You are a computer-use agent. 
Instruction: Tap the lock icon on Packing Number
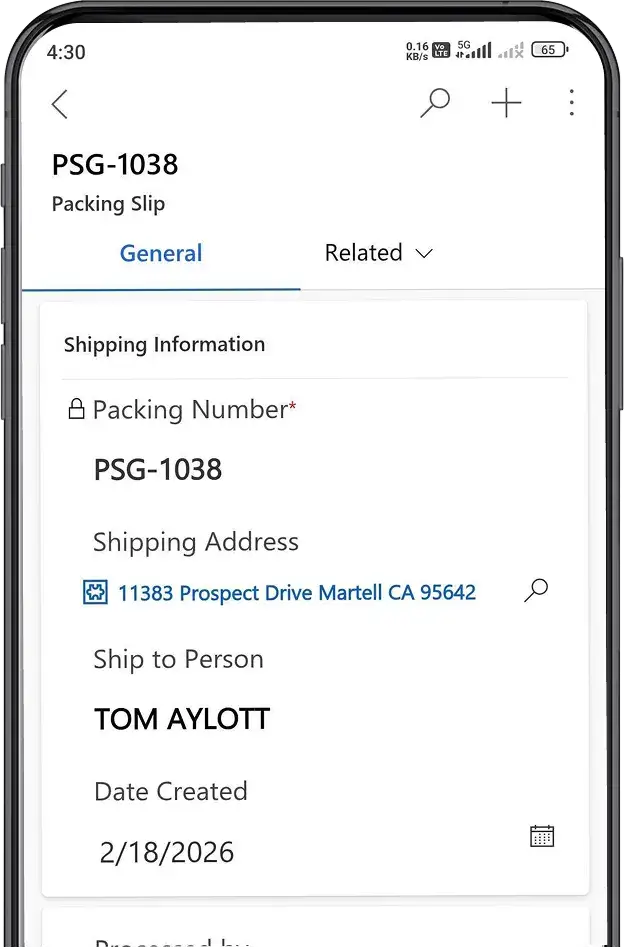77,409
